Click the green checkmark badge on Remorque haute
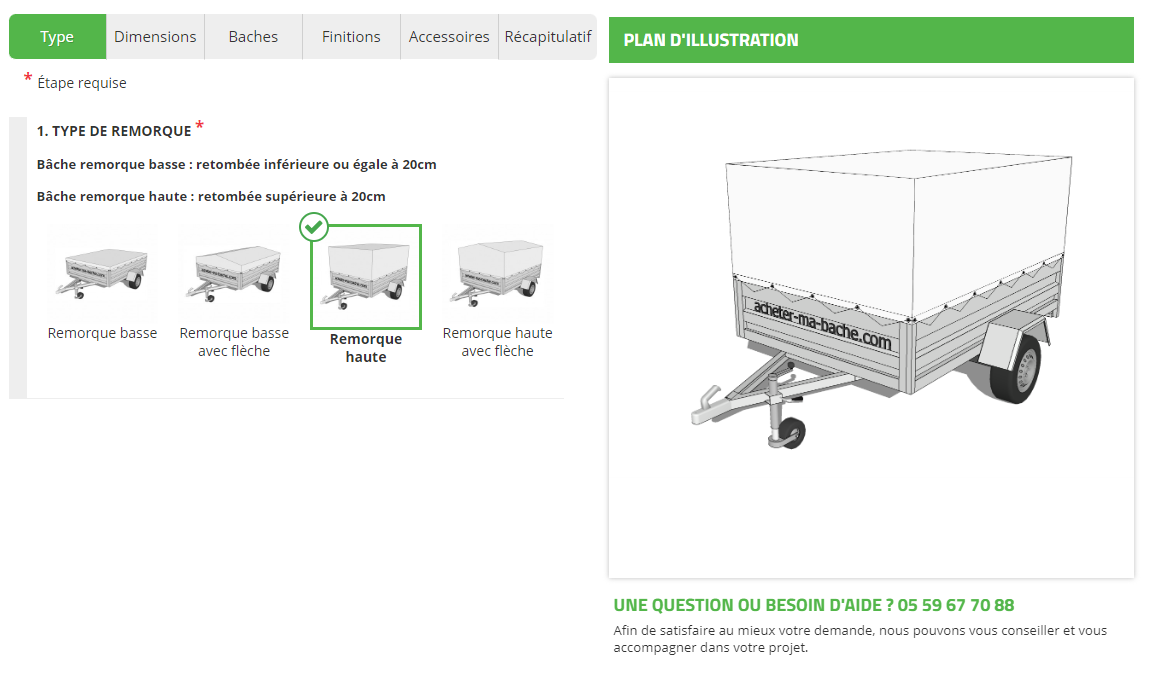Image resolution: width=1154 pixels, height=677 pixels. 314,227
